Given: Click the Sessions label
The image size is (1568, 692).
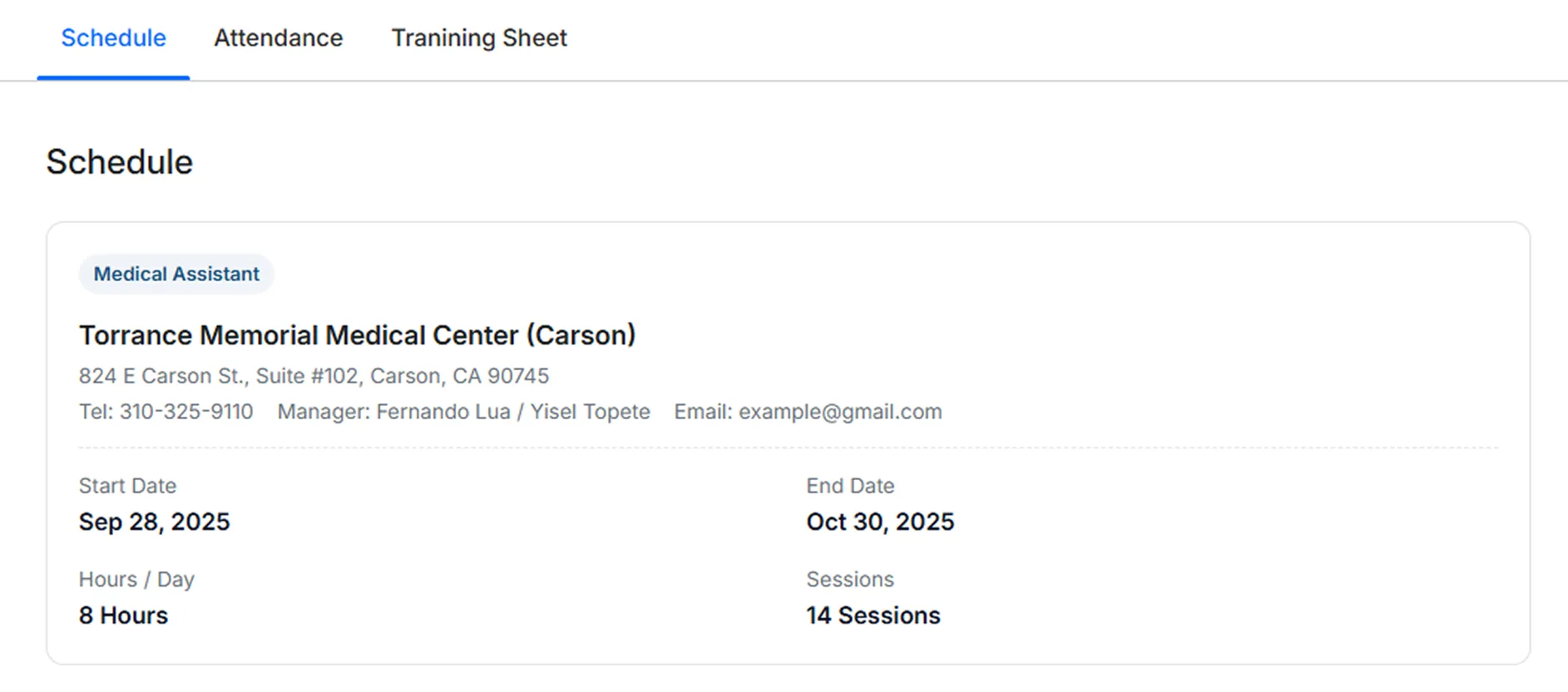Looking at the screenshot, I should click(x=850, y=579).
